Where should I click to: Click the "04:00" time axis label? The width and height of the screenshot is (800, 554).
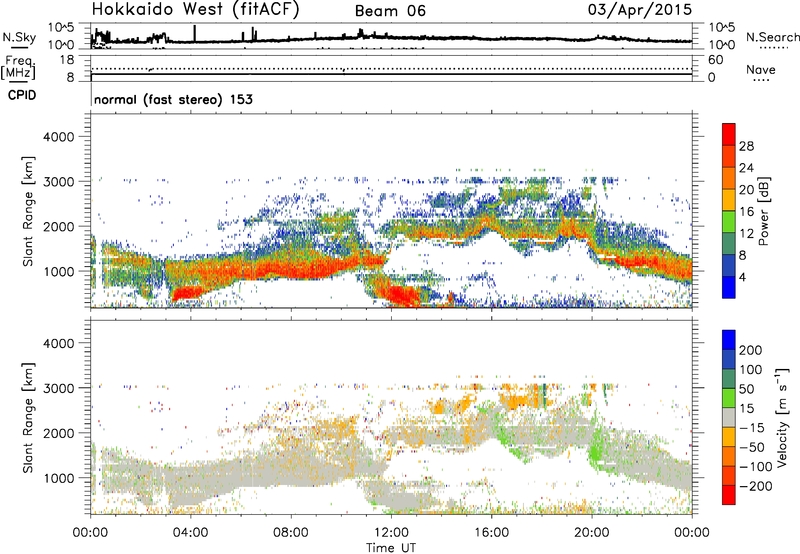coord(190,533)
